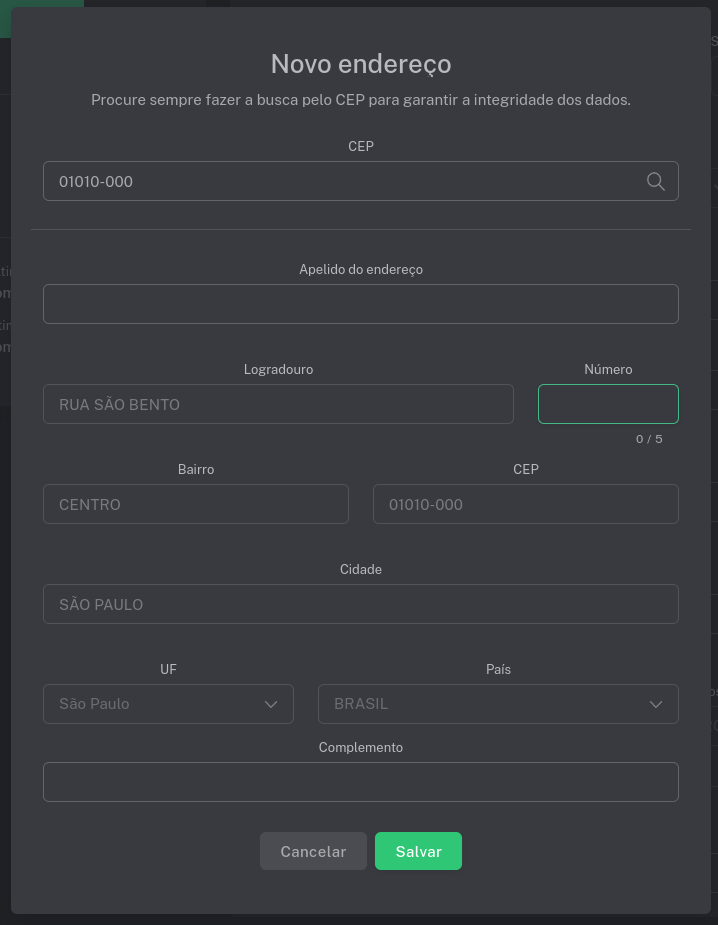Screen dimensions: 718x925
Task: Focus the empty Número input field
Action: coord(608,404)
